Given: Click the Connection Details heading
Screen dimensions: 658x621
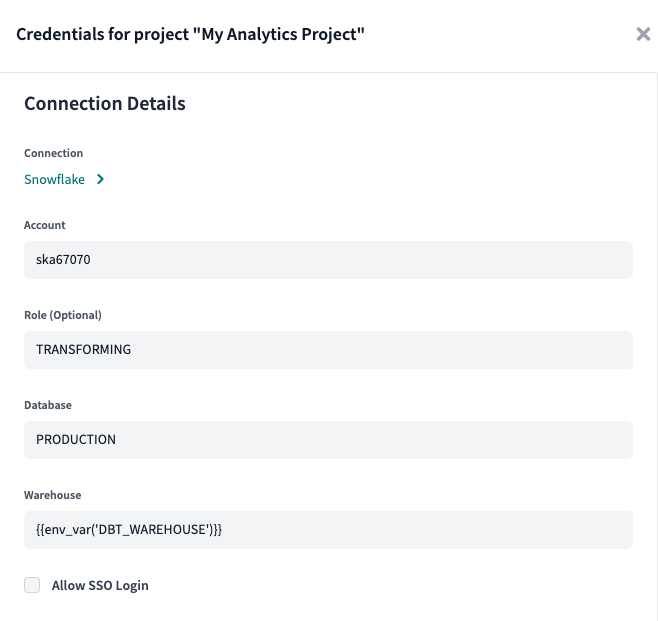Looking at the screenshot, I should (x=105, y=103).
